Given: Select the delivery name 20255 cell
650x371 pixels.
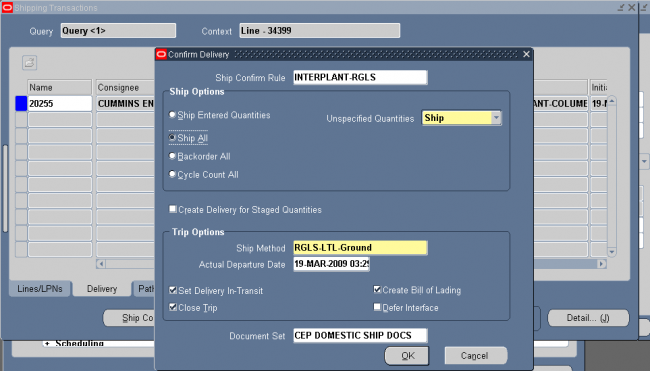Looking at the screenshot, I should [x=60, y=104].
